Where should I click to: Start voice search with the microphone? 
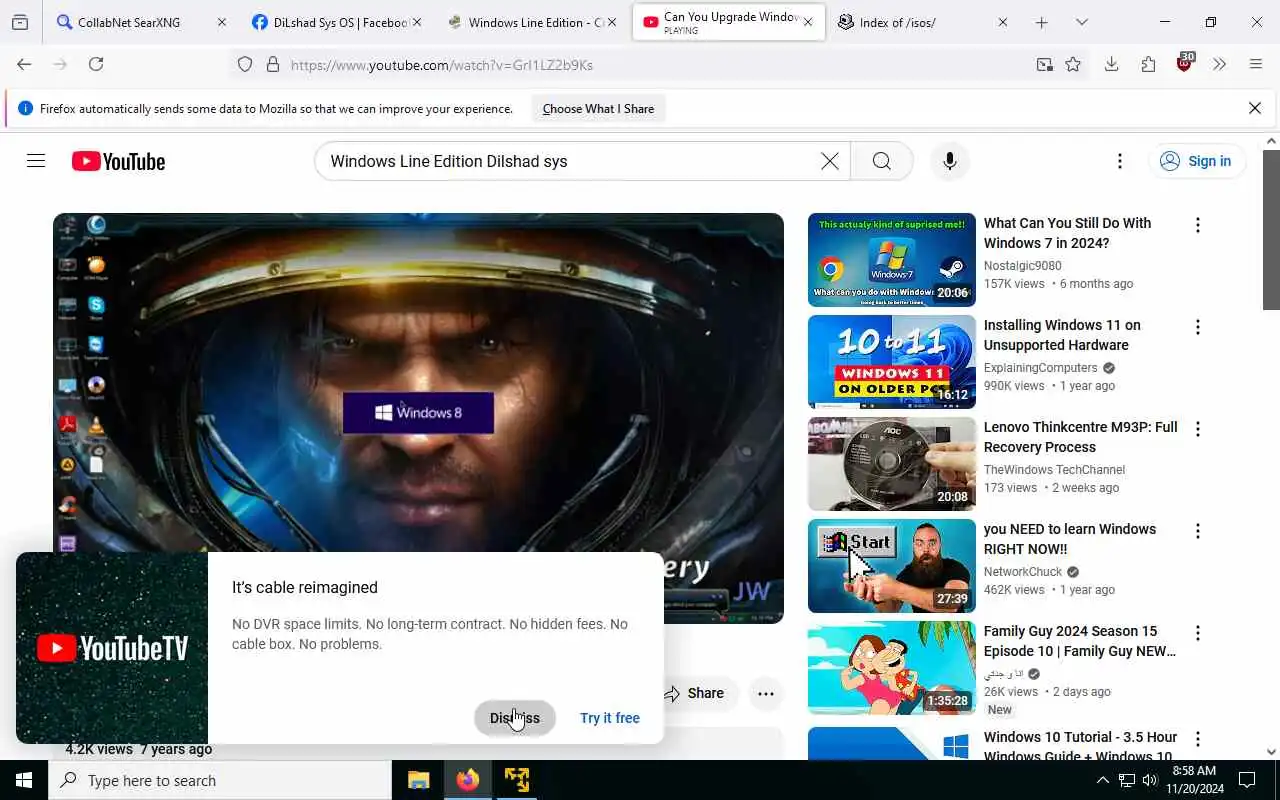pos(950,161)
